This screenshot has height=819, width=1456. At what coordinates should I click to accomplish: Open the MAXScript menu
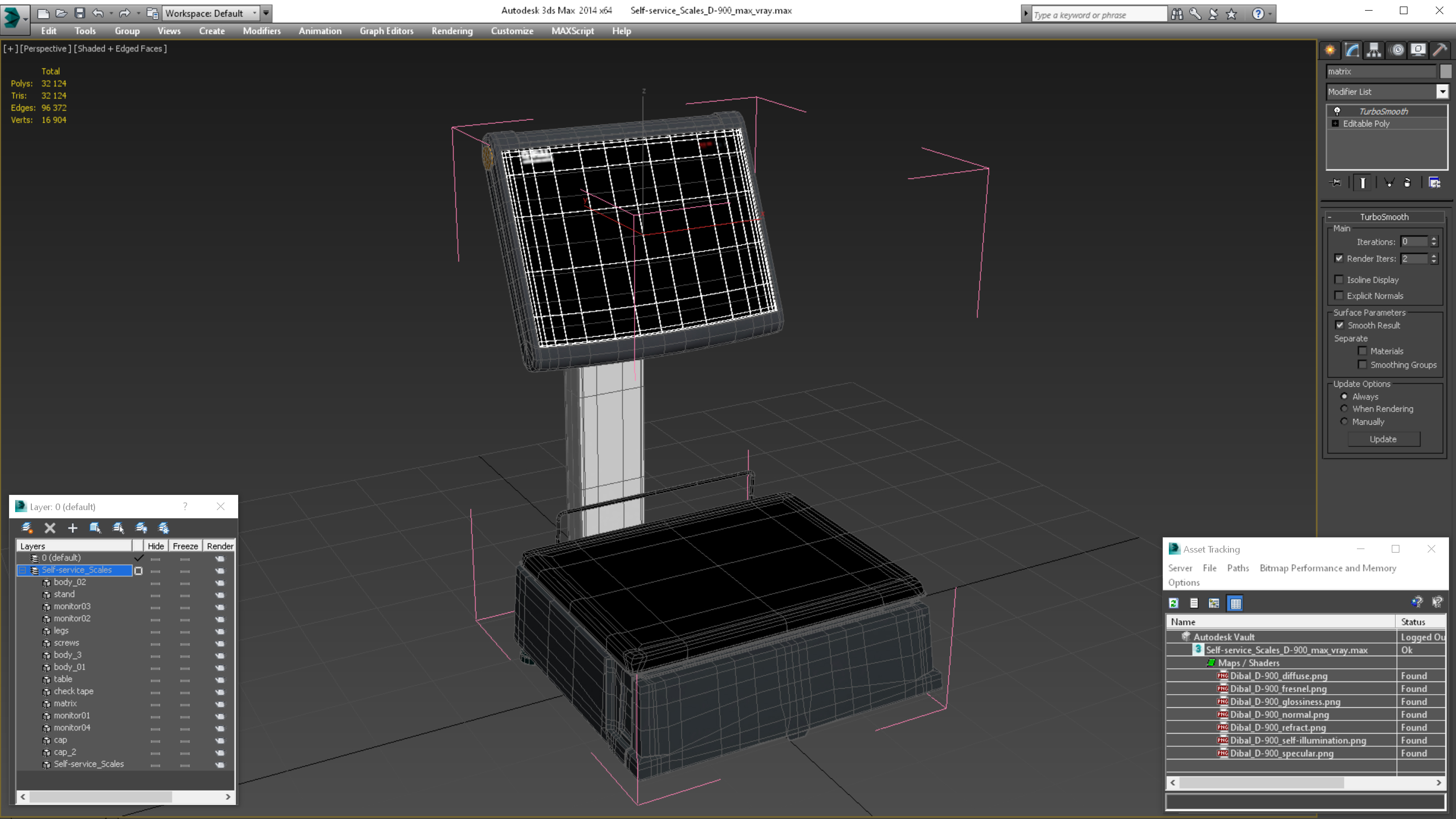pos(572,31)
